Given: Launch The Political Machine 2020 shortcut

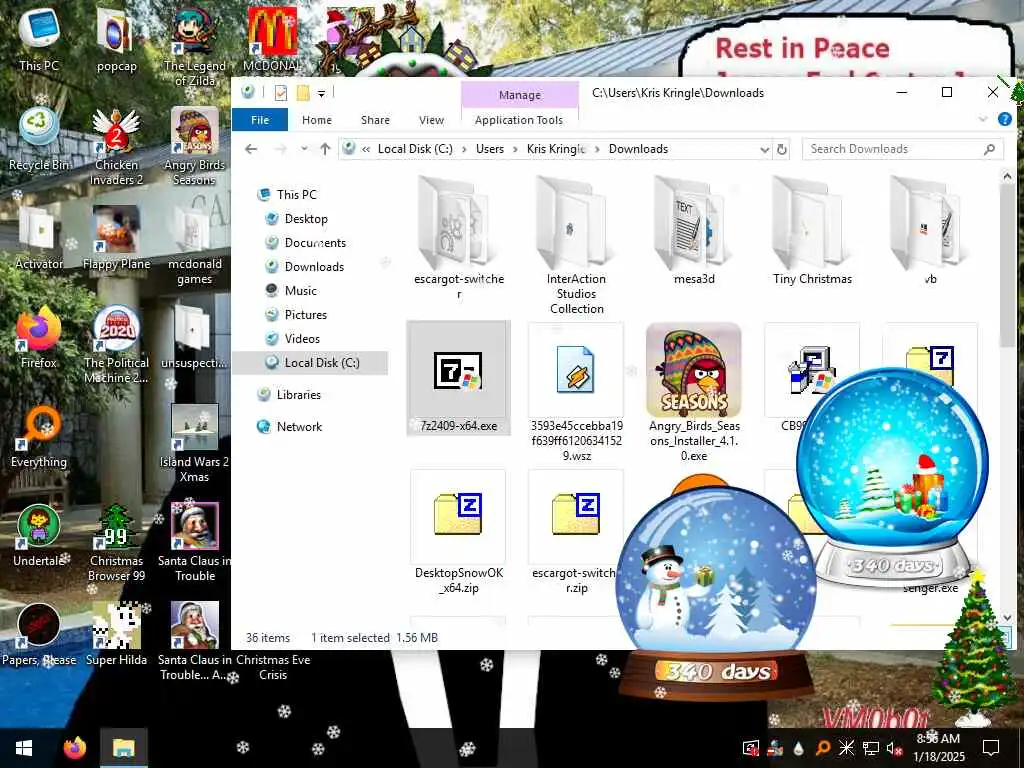Looking at the screenshot, I should point(116,345).
